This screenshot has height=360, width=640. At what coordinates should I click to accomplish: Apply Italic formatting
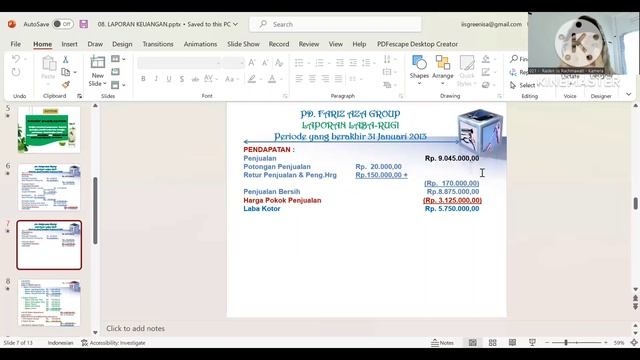tap(156, 79)
